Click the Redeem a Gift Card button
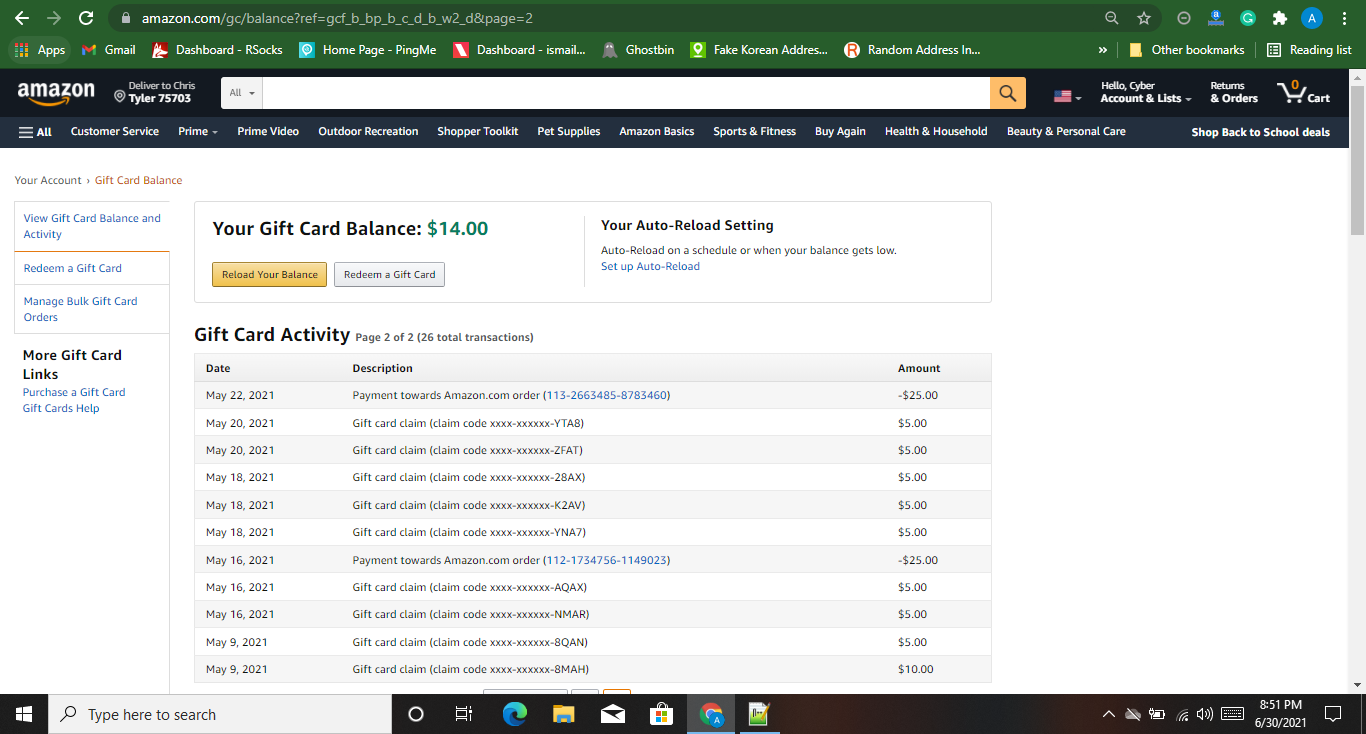Viewport: 1366px width, 734px height. pos(389,274)
